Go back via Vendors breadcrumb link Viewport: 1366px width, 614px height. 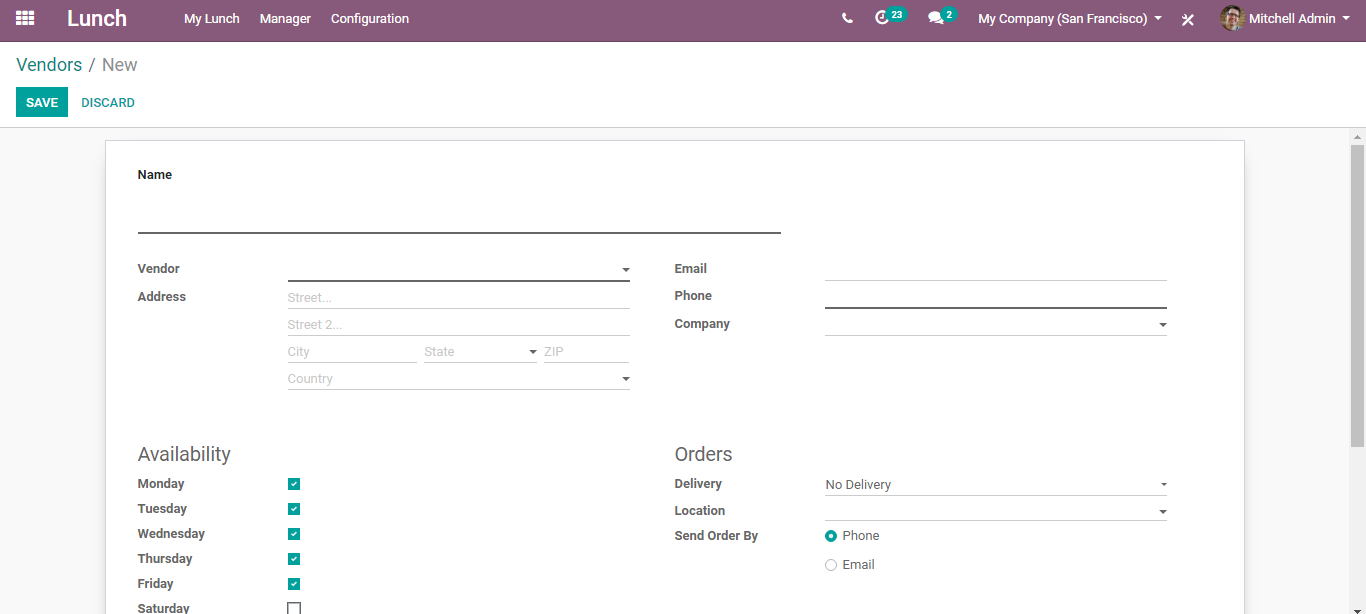(49, 65)
